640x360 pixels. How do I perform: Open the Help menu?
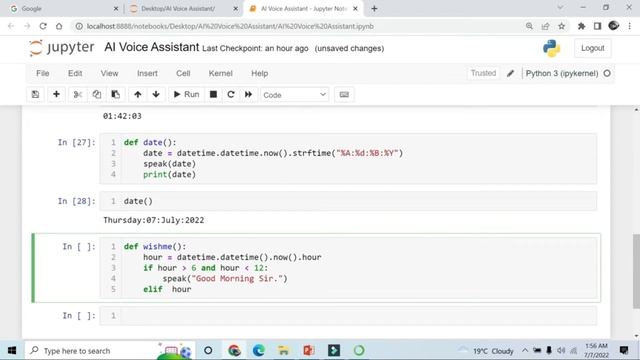(260, 73)
